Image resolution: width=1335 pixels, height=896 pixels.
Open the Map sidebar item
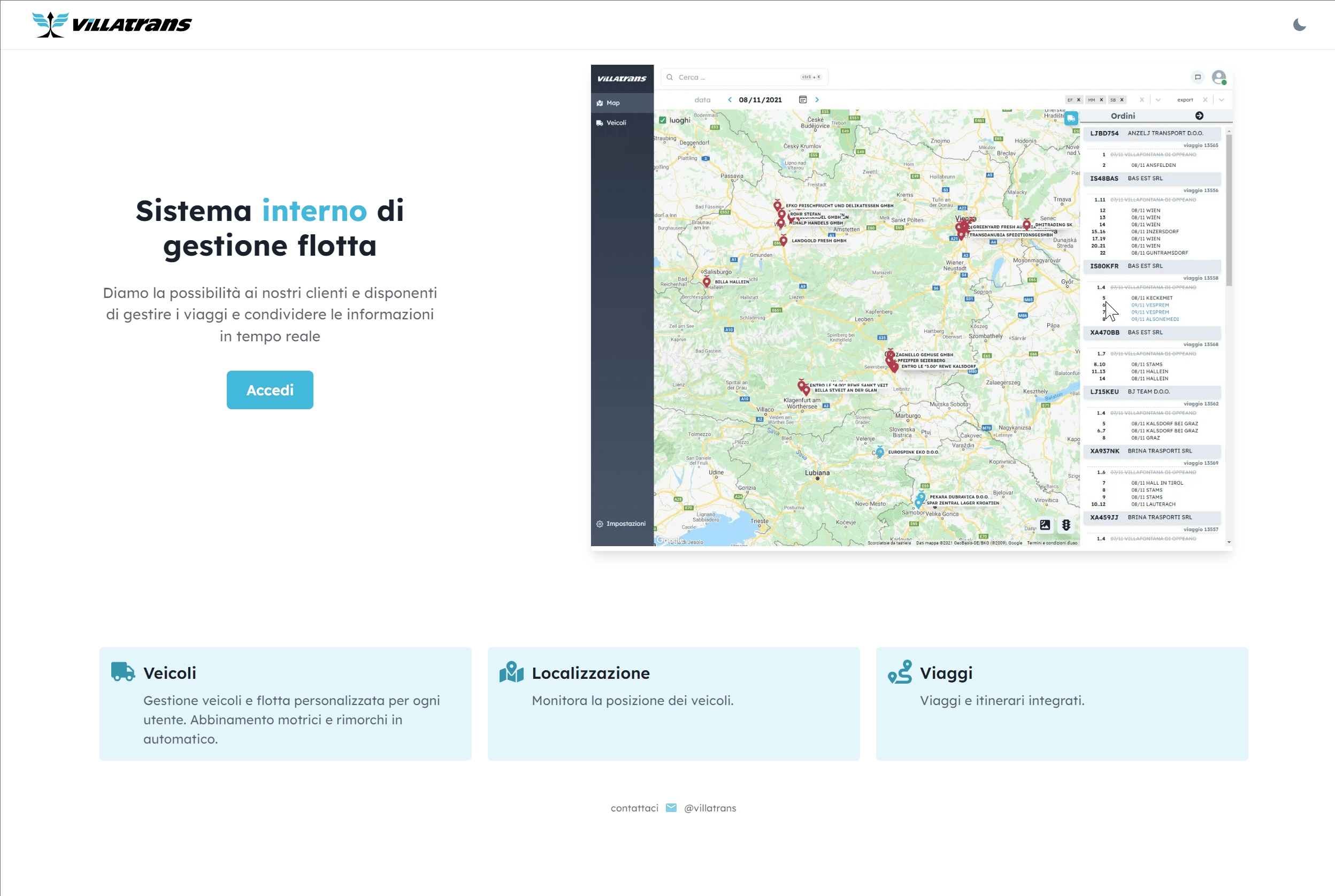click(x=612, y=103)
